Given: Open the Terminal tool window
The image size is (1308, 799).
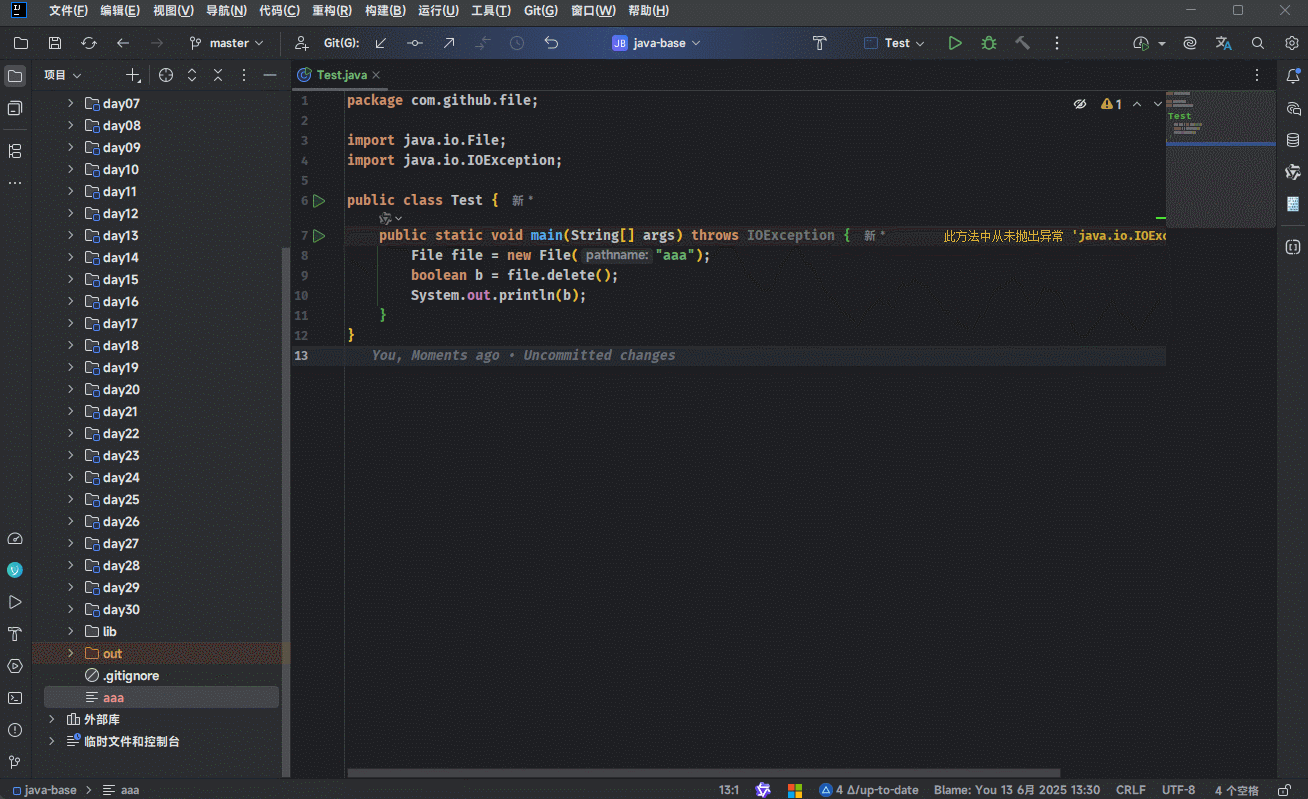Looking at the screenshot, I should [15, 698].
